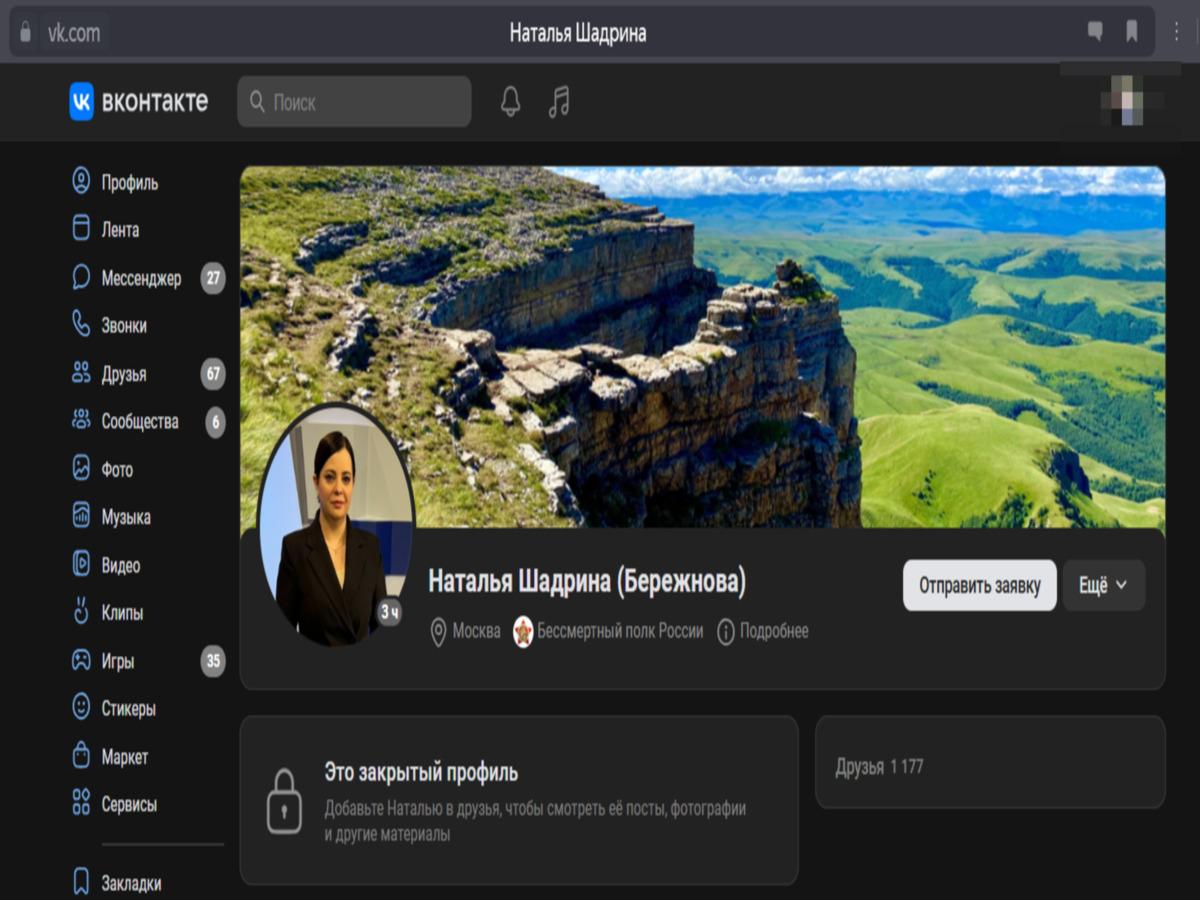Image resolution: width=1200 pixels, height=900 pixels.
Task: Click the name "Наталья Шадрина (Бережнова)"
Action: (x=587, y=583)
